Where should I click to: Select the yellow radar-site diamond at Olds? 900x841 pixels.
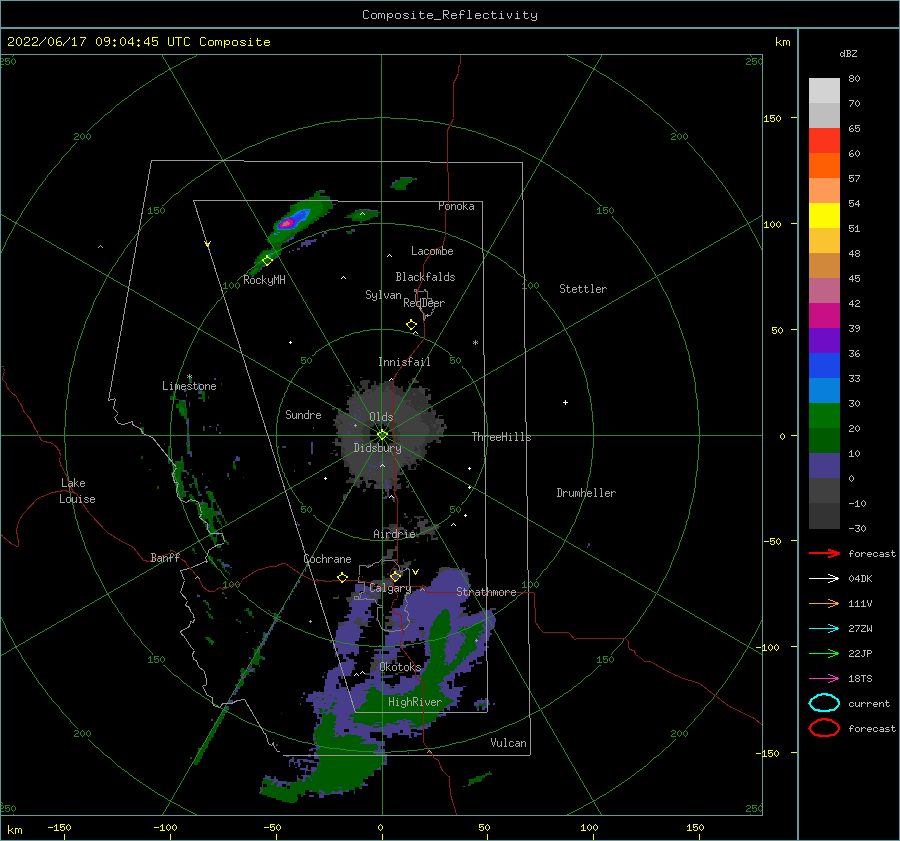(x=382, y=435)
